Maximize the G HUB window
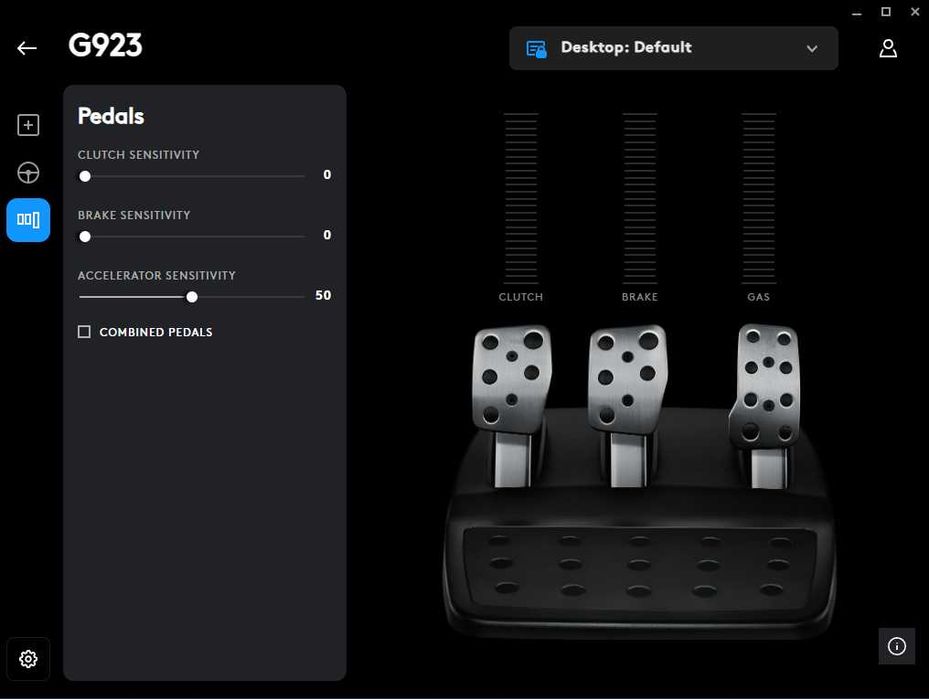Viewport: 929px width, 699px height. pyautogui.click(x=886, y=12)
